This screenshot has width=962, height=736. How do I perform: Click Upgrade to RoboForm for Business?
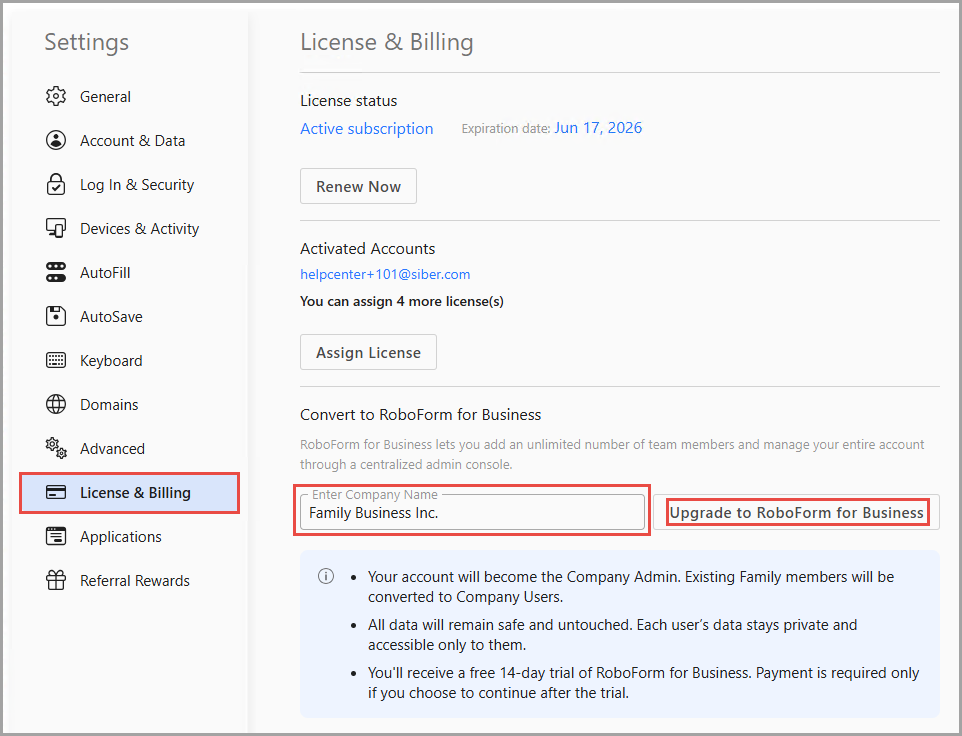click(x=797, y=512)
